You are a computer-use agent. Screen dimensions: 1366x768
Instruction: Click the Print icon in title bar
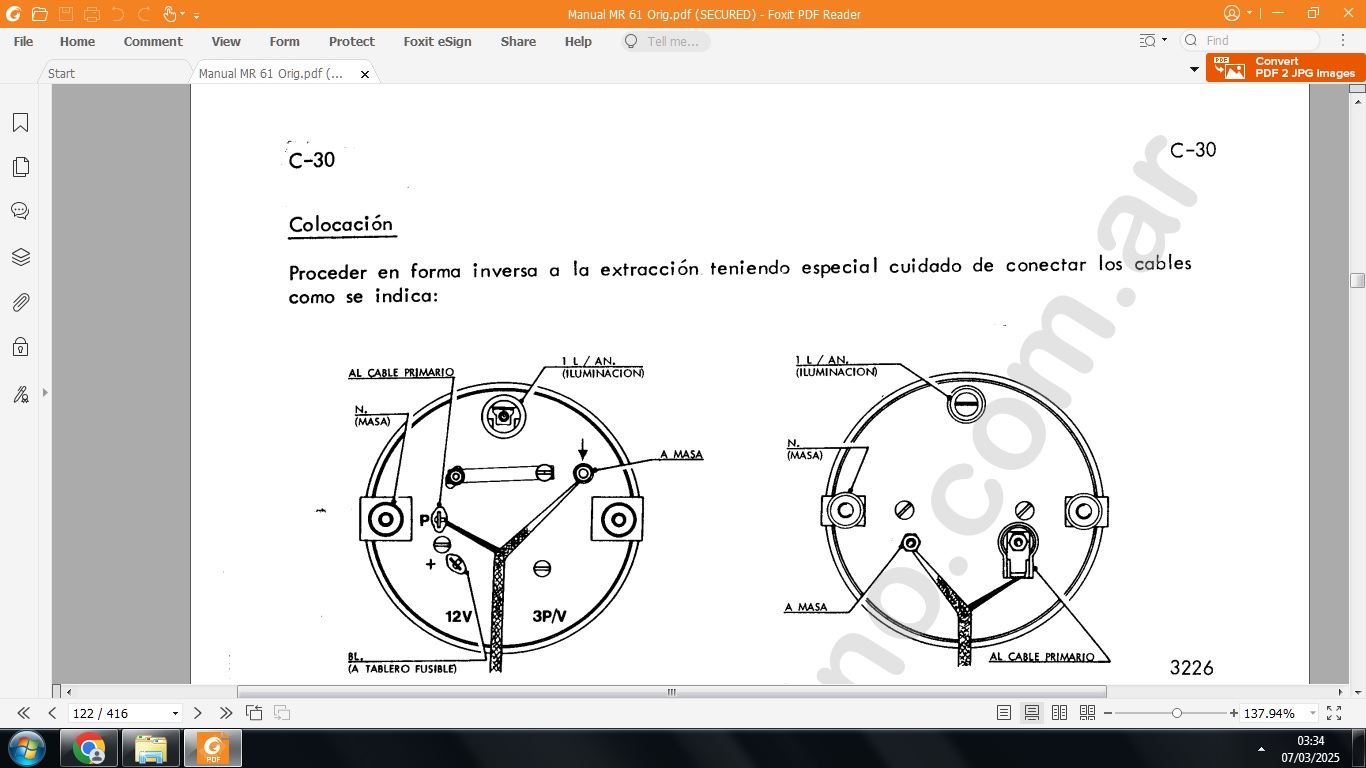(x=92, y=14)
